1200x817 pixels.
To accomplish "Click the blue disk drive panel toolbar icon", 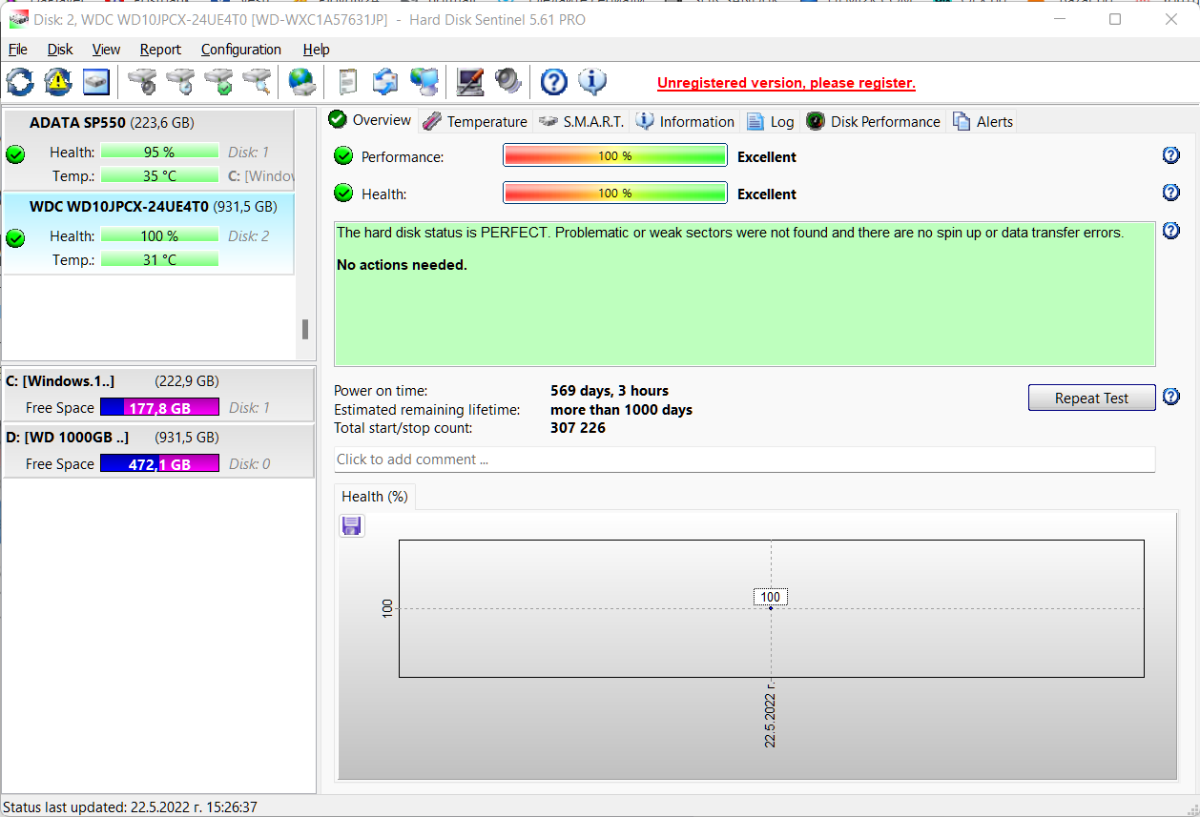I will (96, 81).
